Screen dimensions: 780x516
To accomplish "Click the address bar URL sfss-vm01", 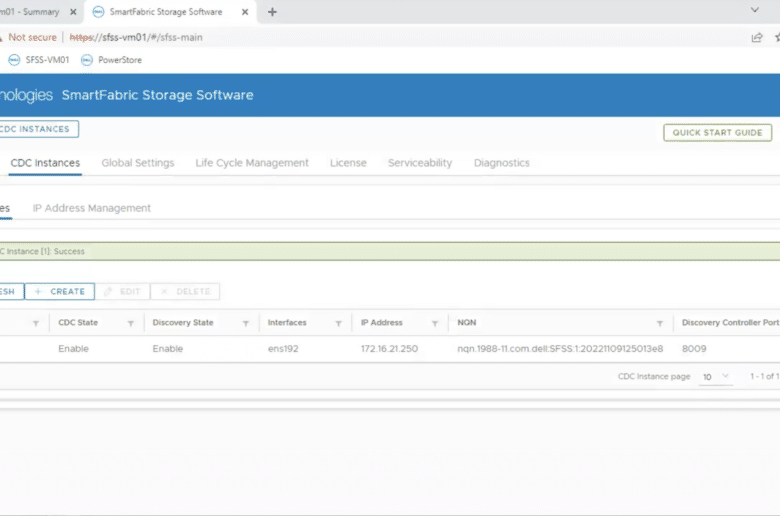I will point(136,37).
